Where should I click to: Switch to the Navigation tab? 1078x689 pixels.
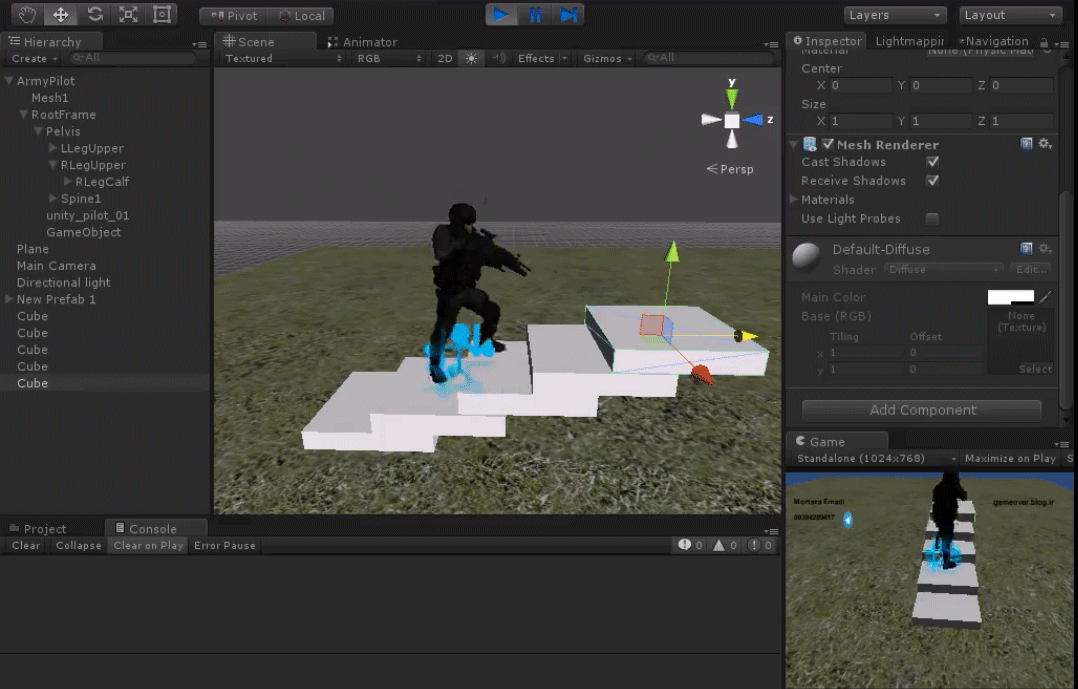(993, 41)
